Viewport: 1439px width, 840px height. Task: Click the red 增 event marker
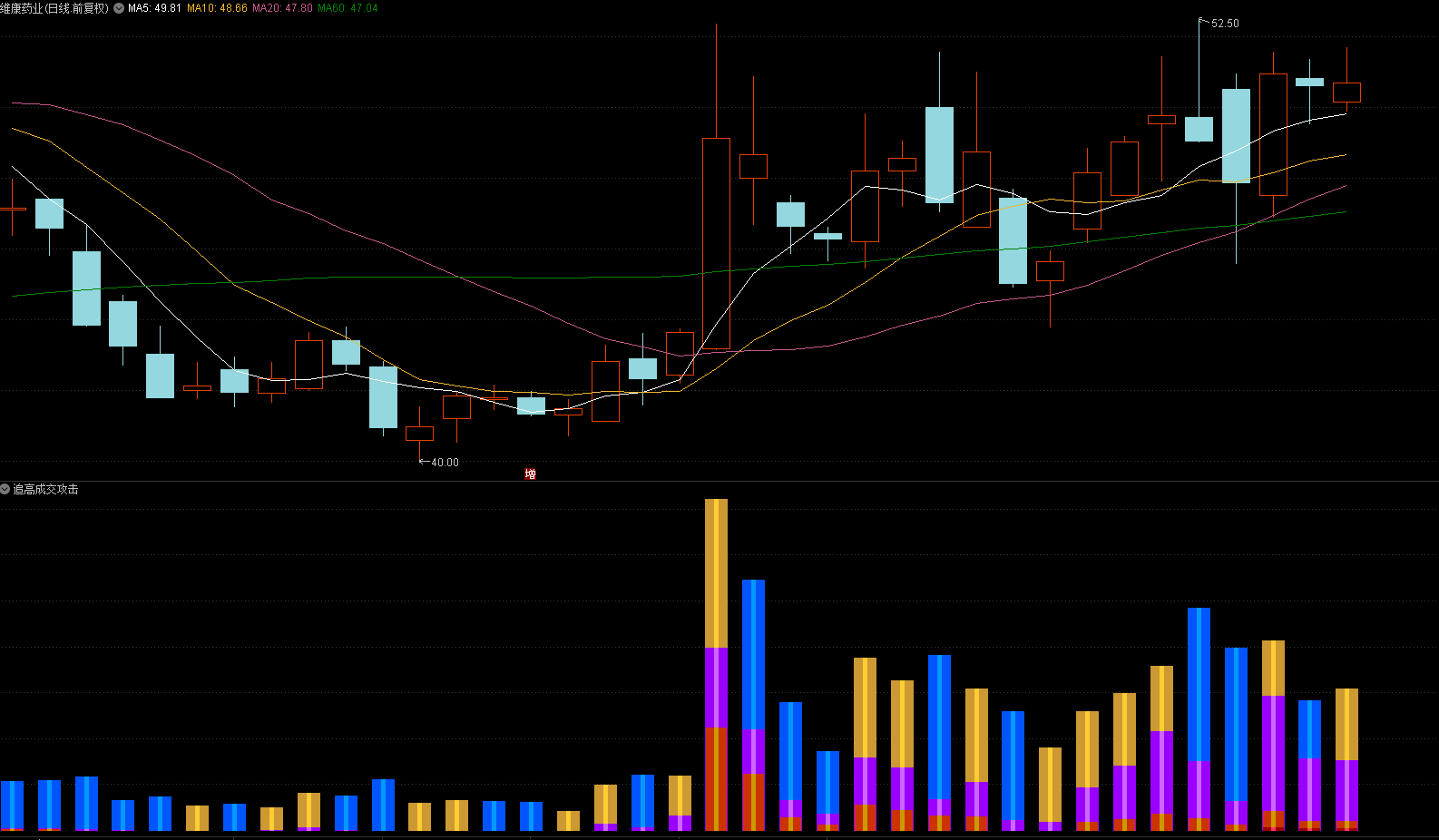tap(530, 474)
